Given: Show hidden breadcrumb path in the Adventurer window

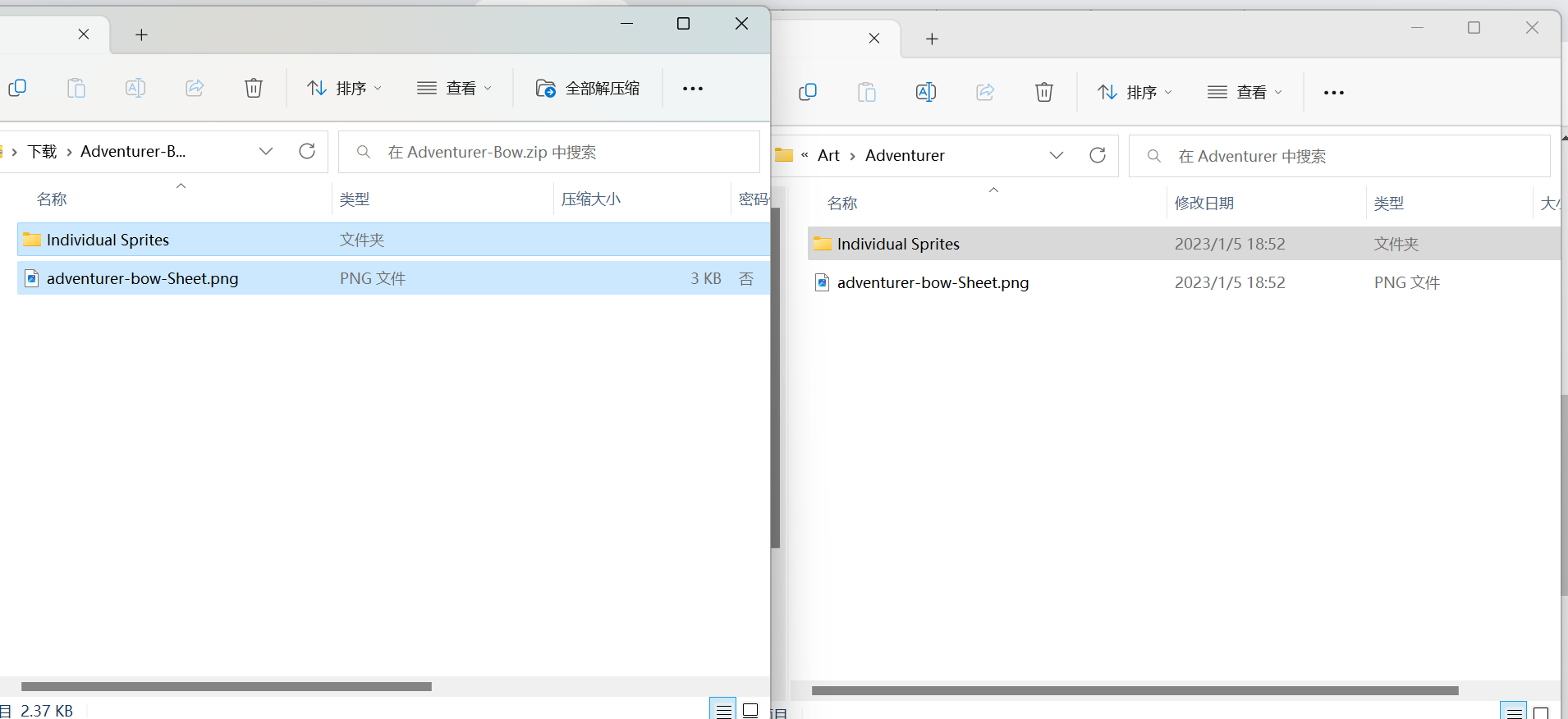Looking at the screenshot, I should (805, 155).
